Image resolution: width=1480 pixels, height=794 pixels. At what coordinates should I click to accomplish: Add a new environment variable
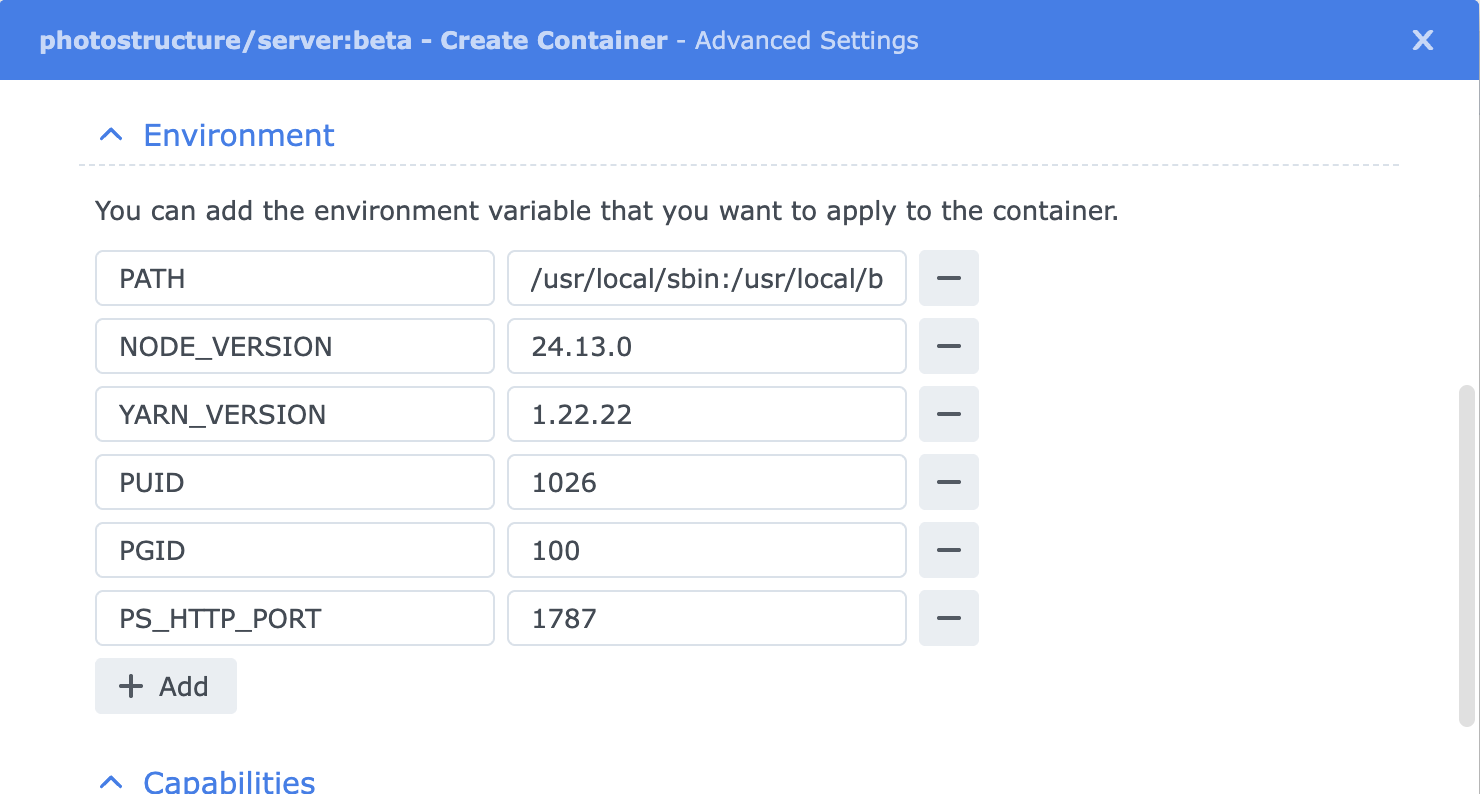click(165, 686)
